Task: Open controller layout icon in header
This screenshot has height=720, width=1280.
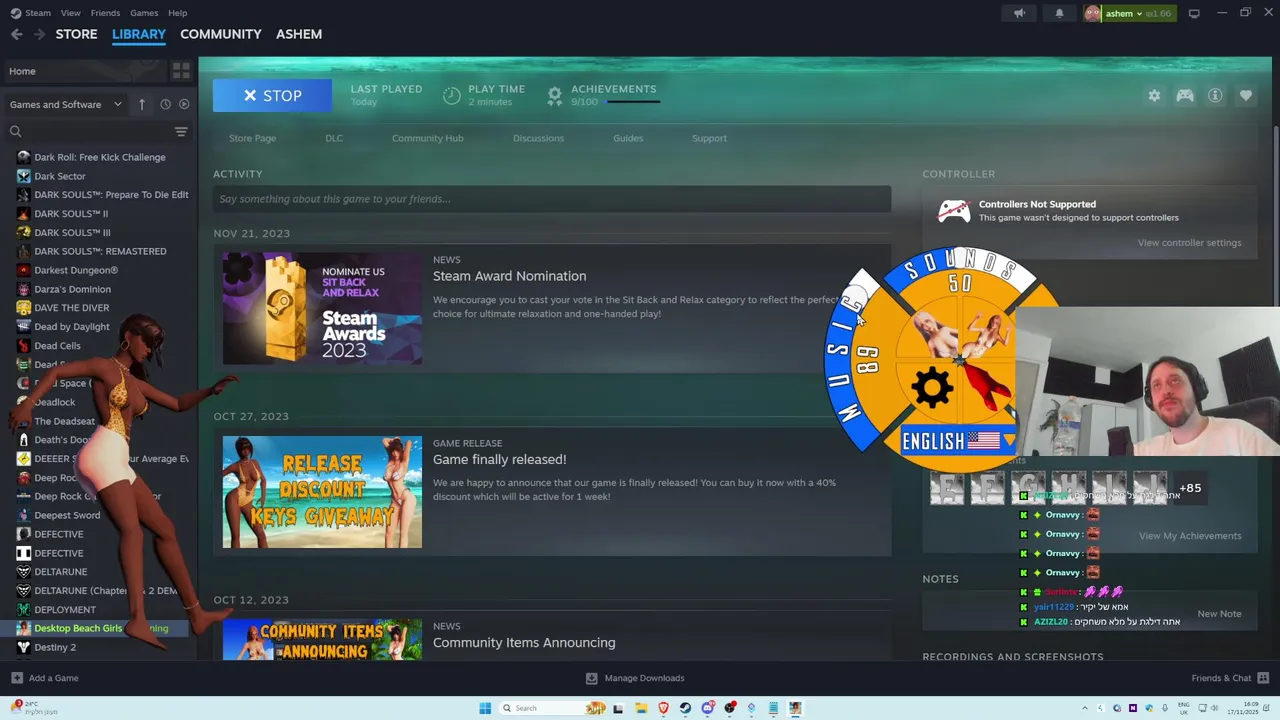Action: (1185, 95)
